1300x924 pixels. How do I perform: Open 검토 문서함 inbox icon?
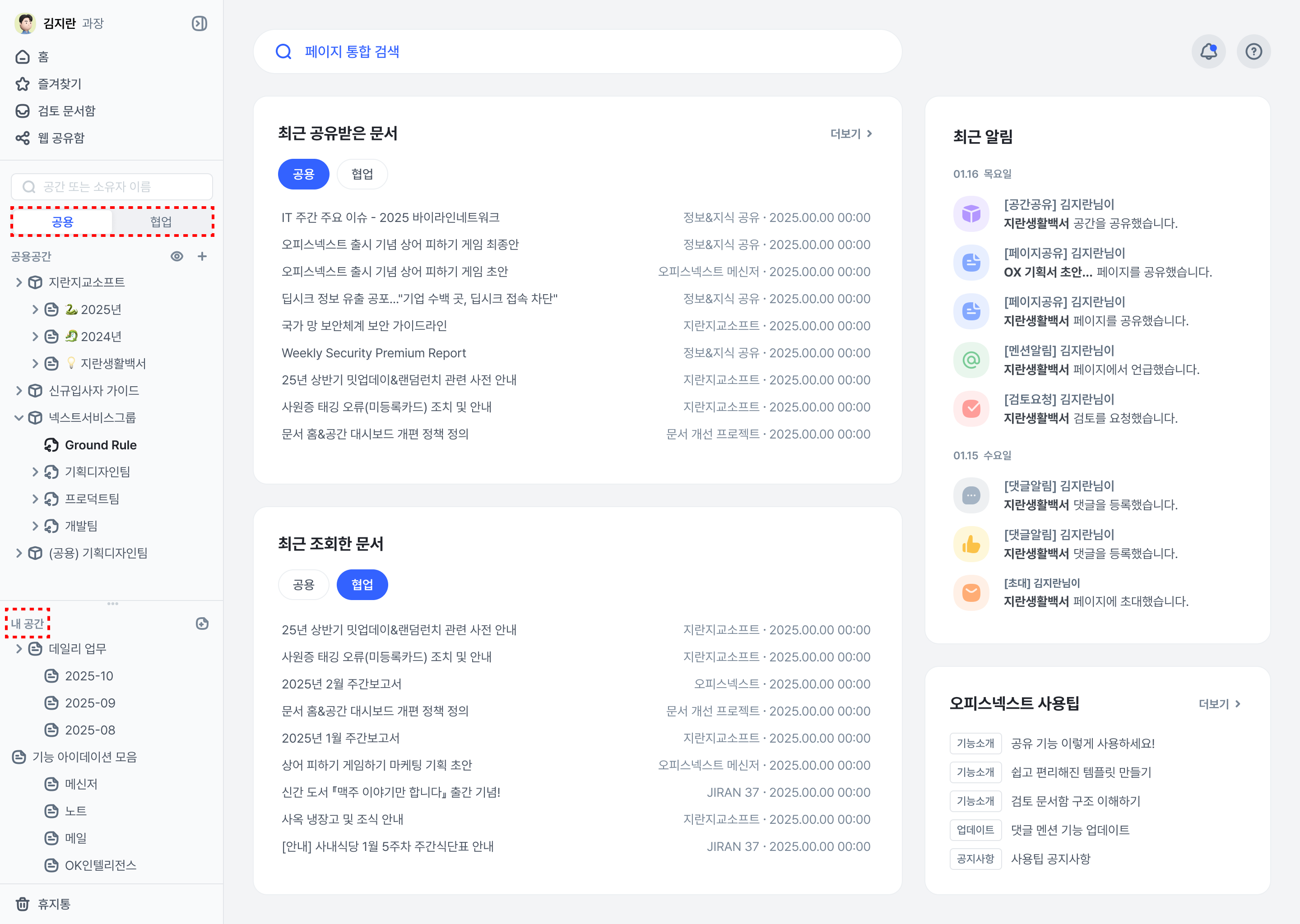point(23,111)
